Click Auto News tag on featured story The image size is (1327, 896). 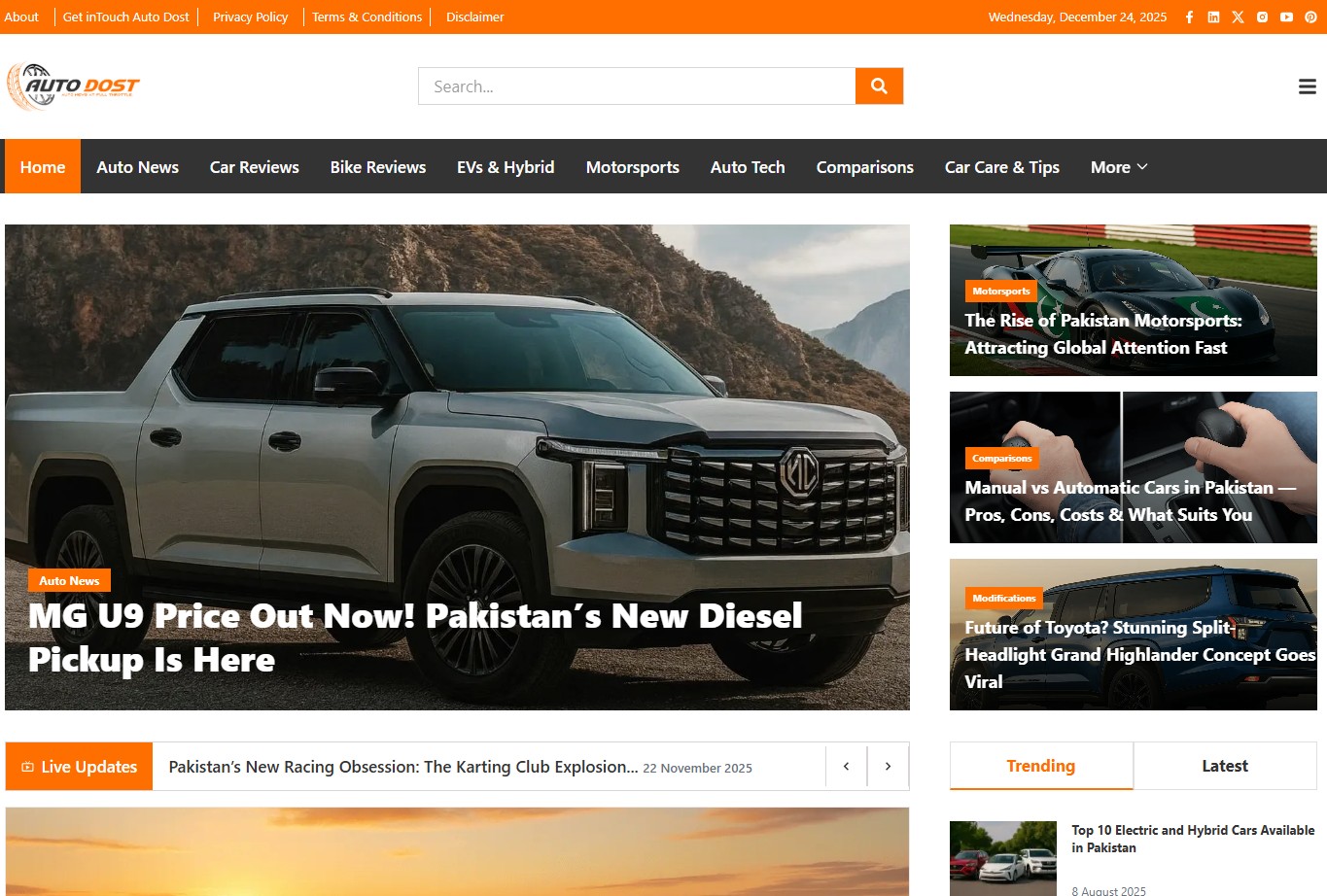pyautogui.click(x=69, y=580)
